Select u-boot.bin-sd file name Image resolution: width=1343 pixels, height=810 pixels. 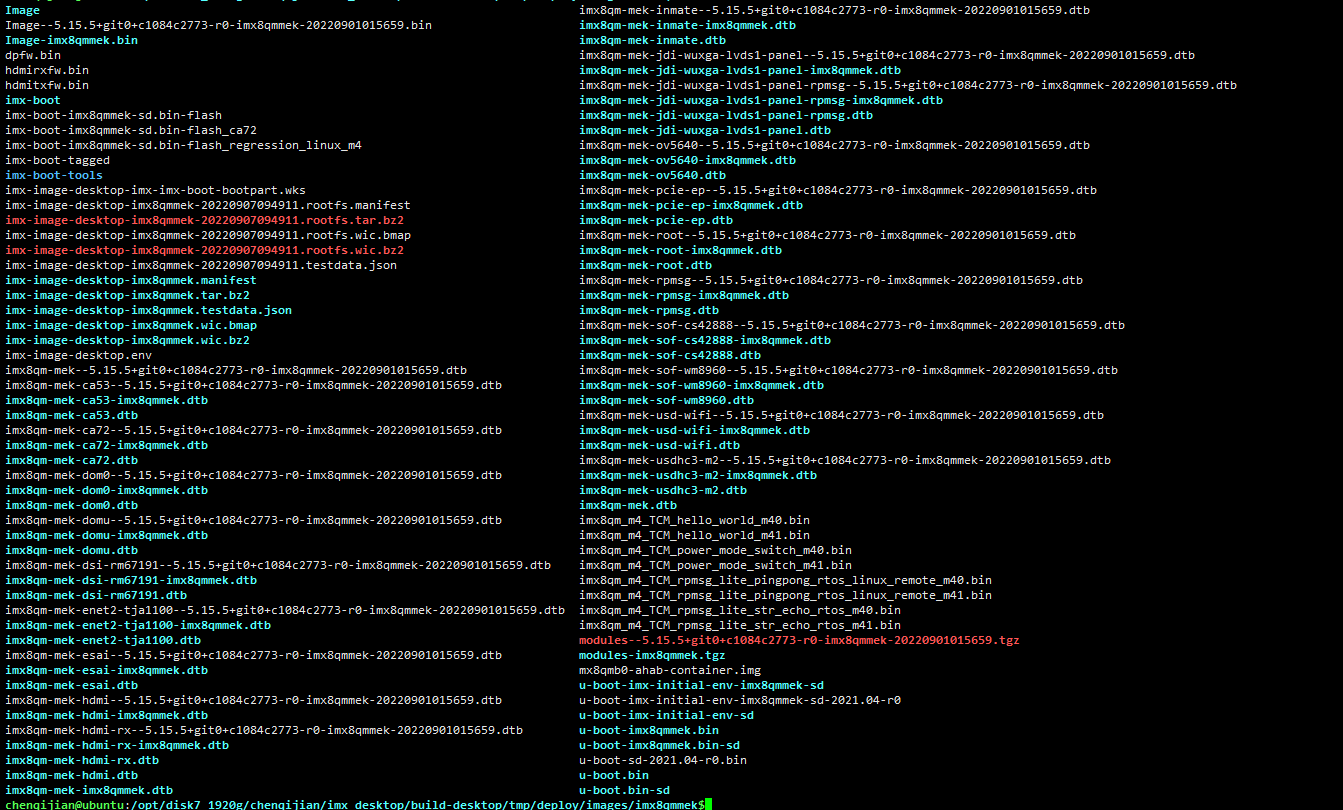click(625, 790)
